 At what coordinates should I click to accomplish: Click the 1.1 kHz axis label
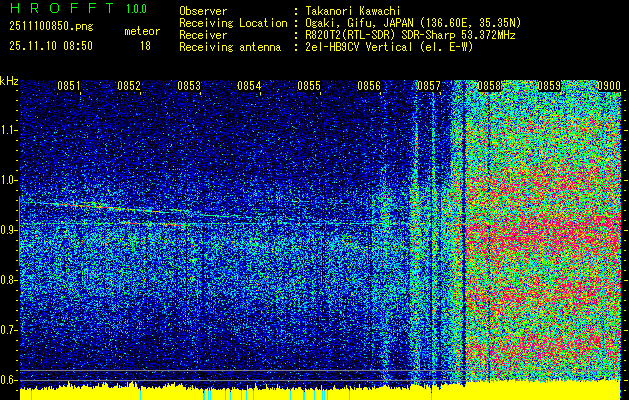point(9,130)
